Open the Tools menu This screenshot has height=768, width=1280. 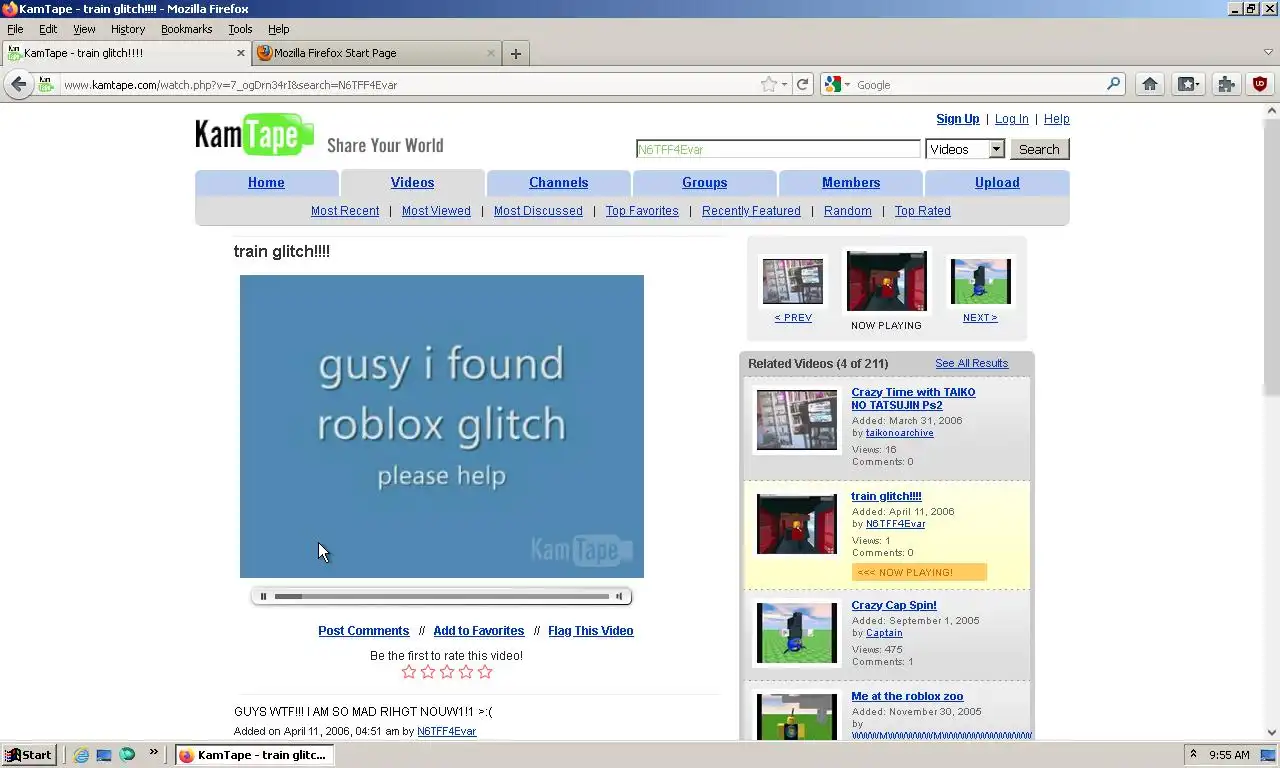coord(240,29)
